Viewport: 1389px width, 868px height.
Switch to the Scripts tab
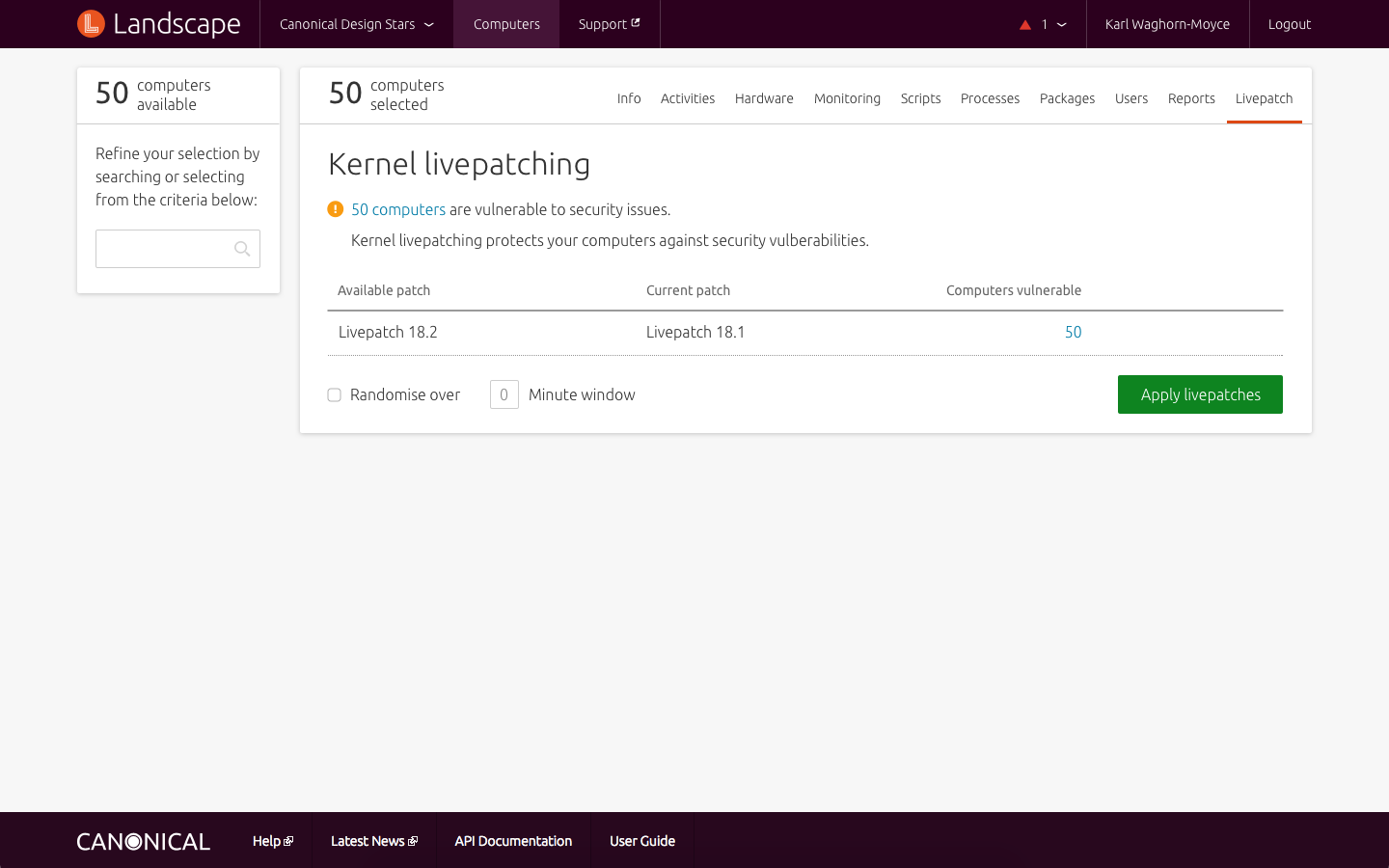(x=920, y=98)
